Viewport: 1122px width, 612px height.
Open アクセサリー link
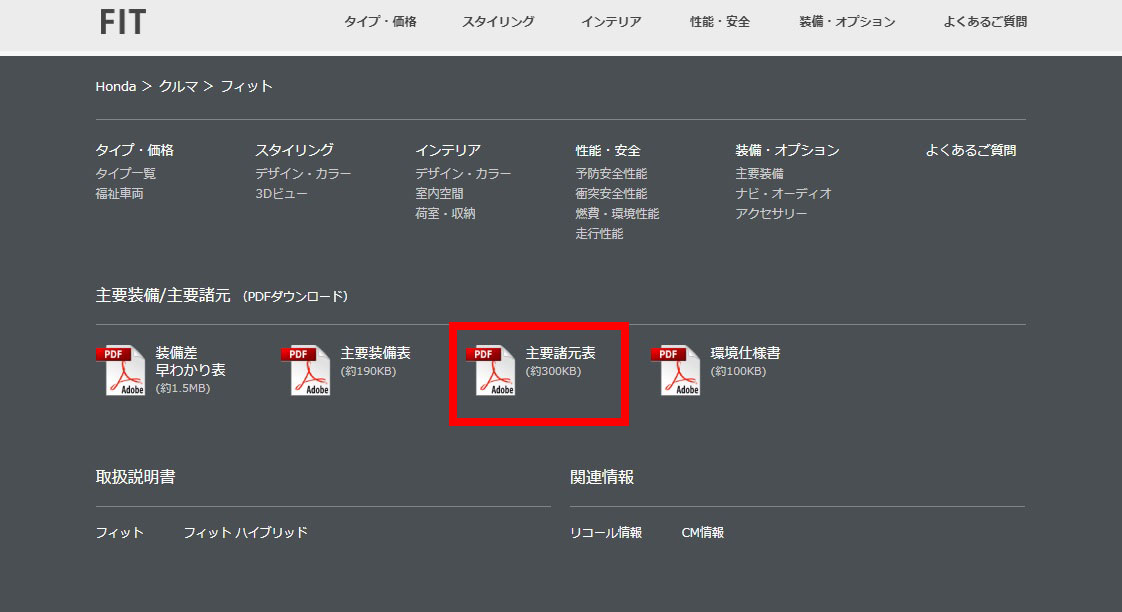pyautogui.click(x=771, y=214)
